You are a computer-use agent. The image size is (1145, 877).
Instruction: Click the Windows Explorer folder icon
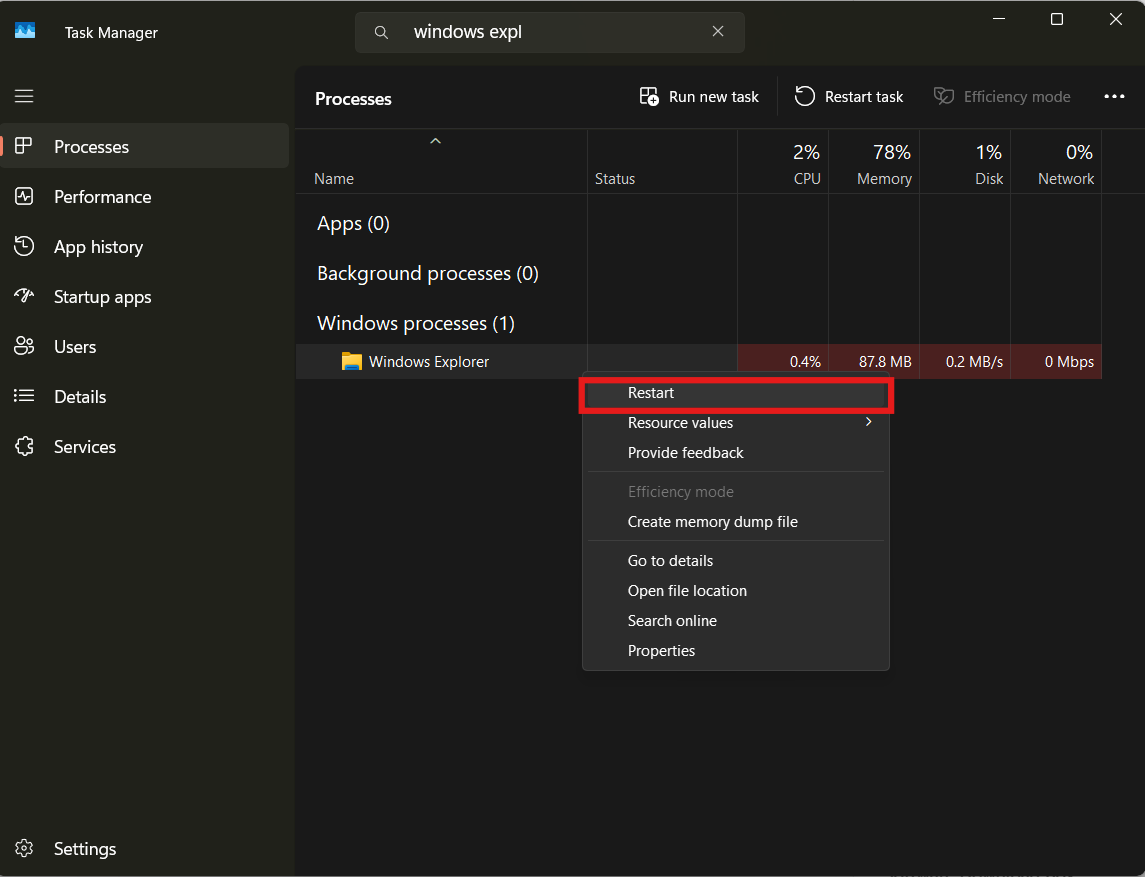[x=351, y=361]
